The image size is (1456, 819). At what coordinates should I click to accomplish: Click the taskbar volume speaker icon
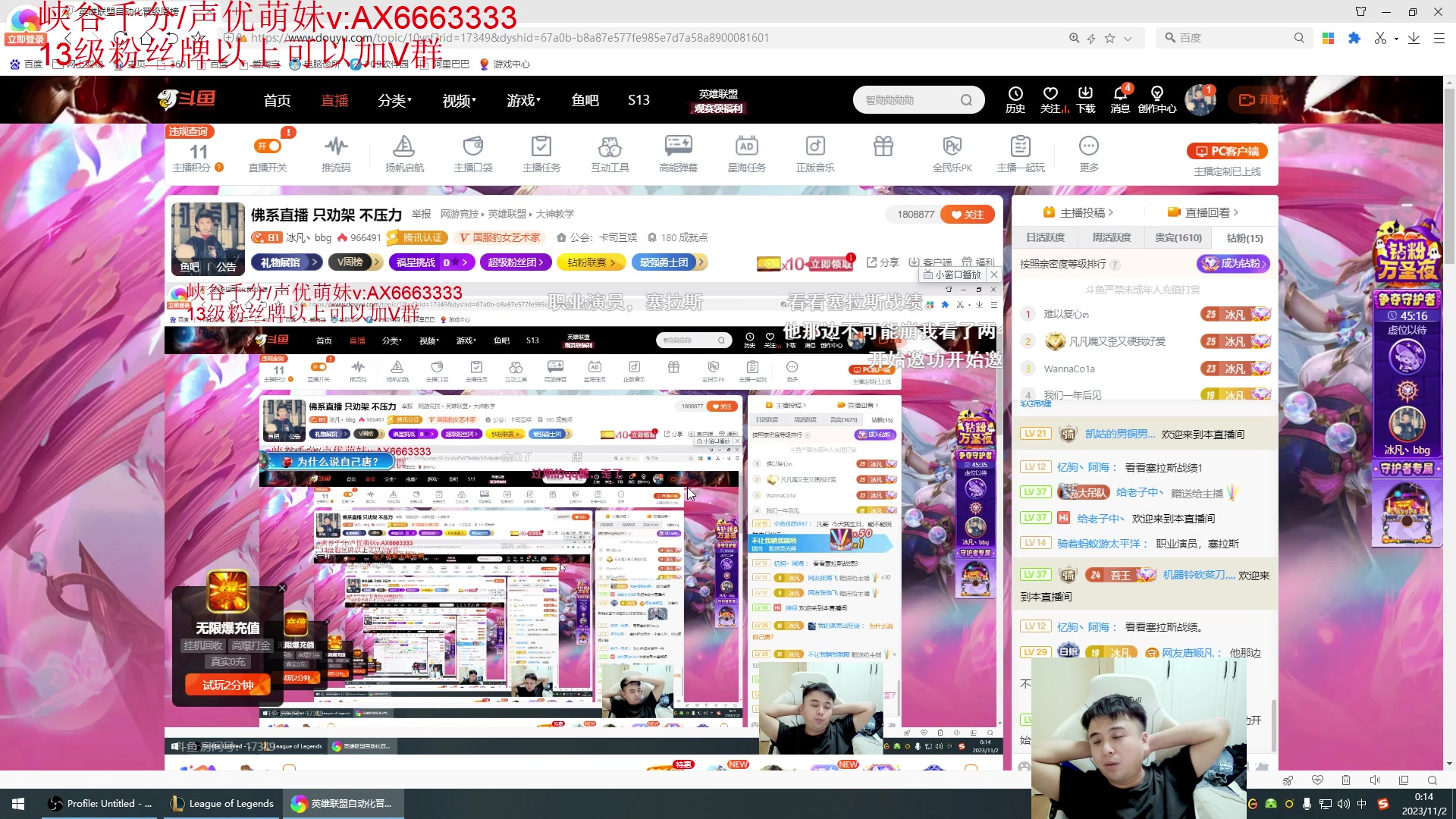(x=1343, y=804)
